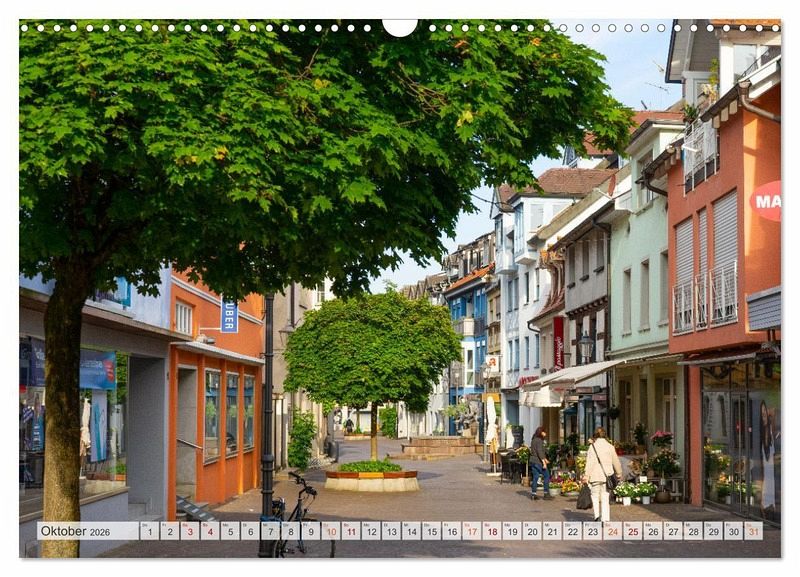800x577 pixels.
Task: Choose day 28 in the date row
Action: pos(693,531)
